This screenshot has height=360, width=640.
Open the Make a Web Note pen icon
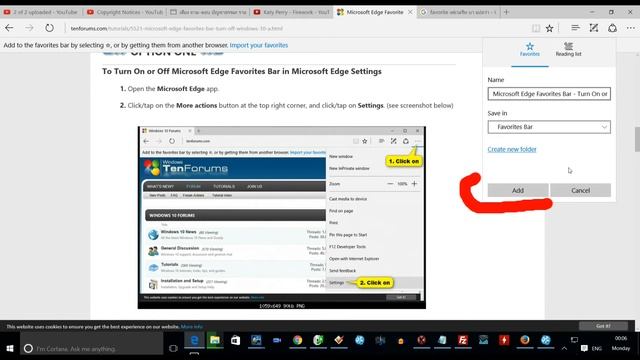(594, 28)
